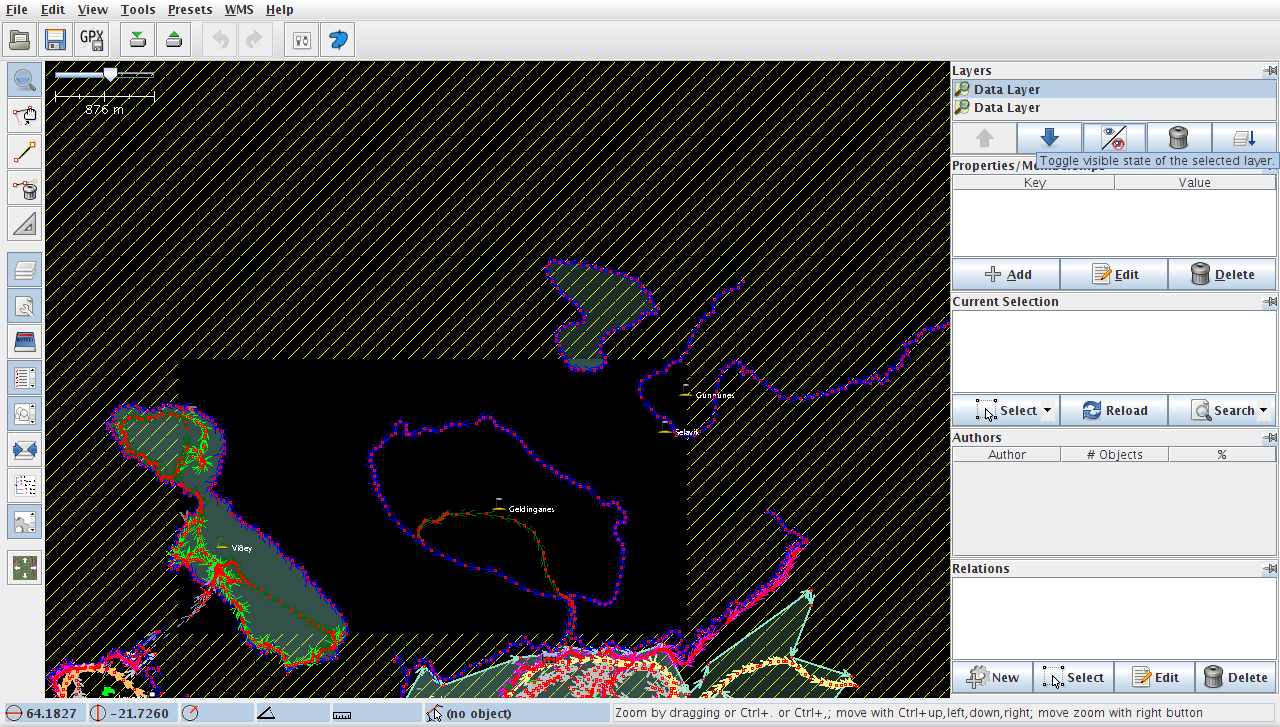Click the map zoom slider handle
This screenshot has width=1280, height=727.
[110, 74]
